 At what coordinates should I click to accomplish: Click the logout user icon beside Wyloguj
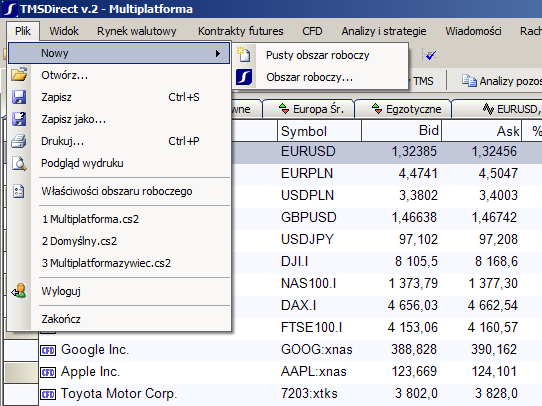tap(19, 291)
